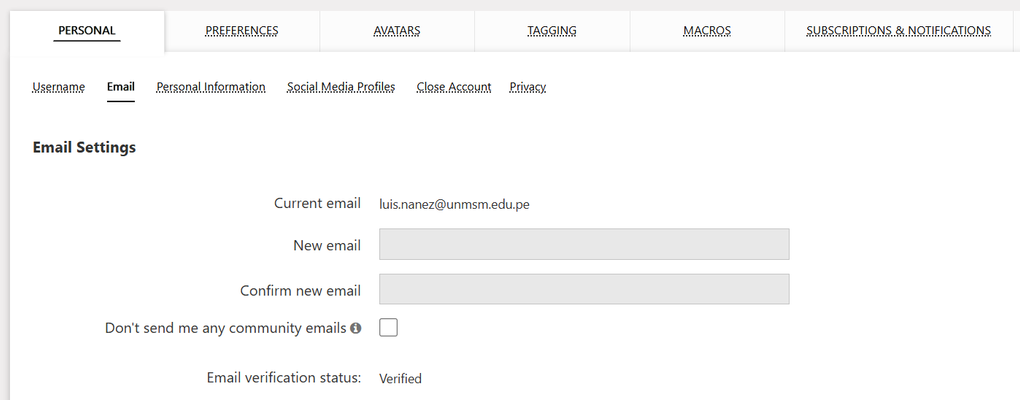Click the "Don't send me any community emails" label
This screenshot has width=1020, height=400.
click(x=226, y=328)
